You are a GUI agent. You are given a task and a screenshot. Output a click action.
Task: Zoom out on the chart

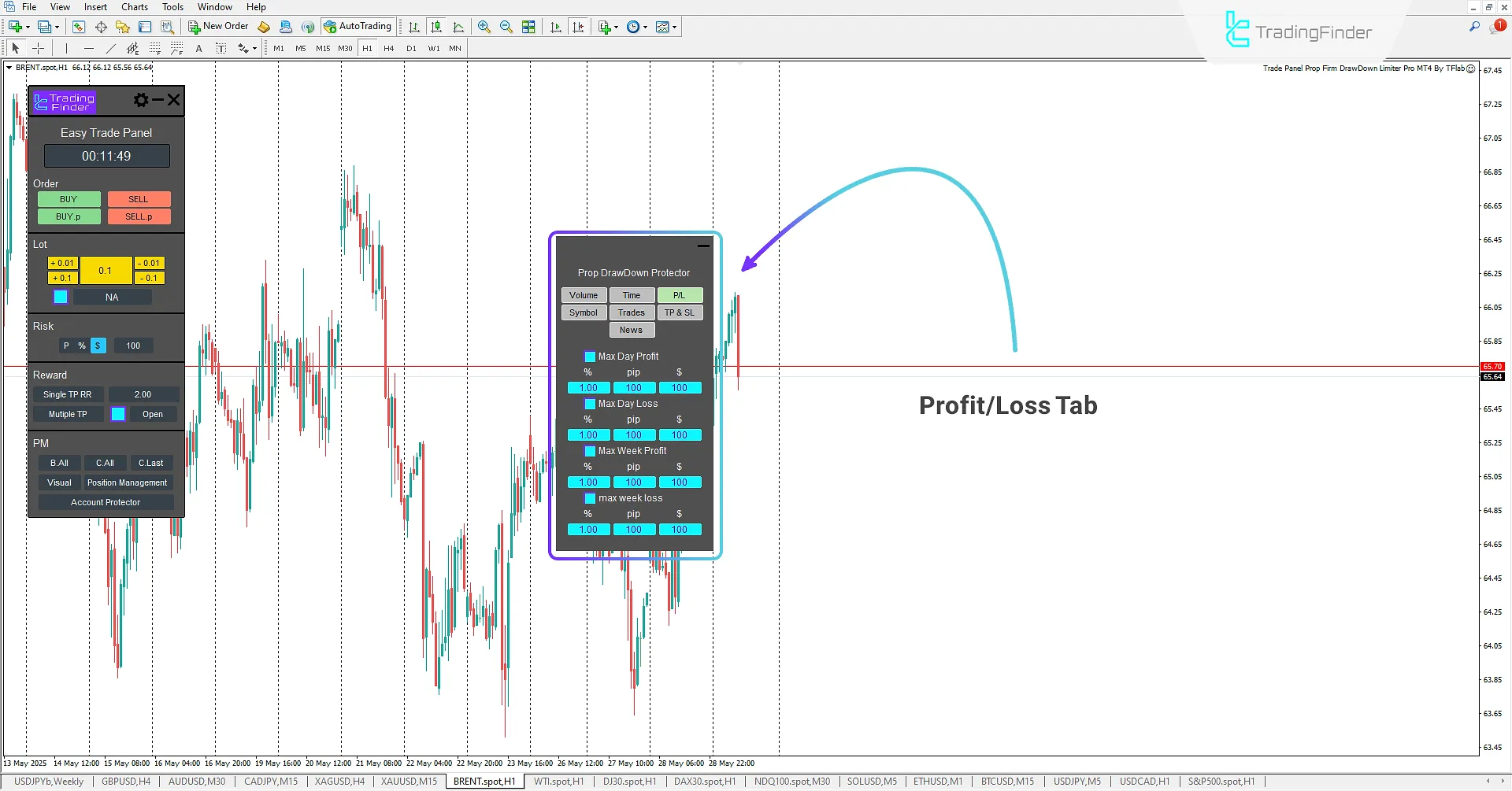click(x=506, y=26)
